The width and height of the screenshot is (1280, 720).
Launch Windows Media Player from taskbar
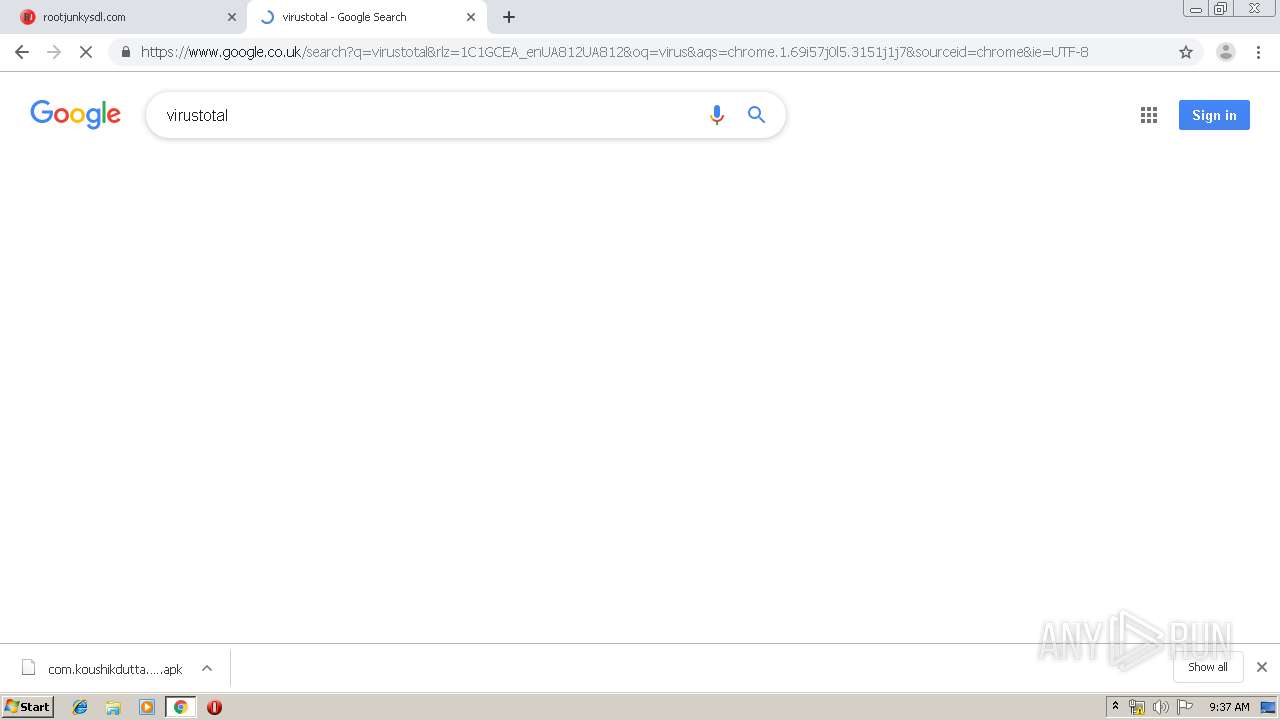tap(147, 707)
